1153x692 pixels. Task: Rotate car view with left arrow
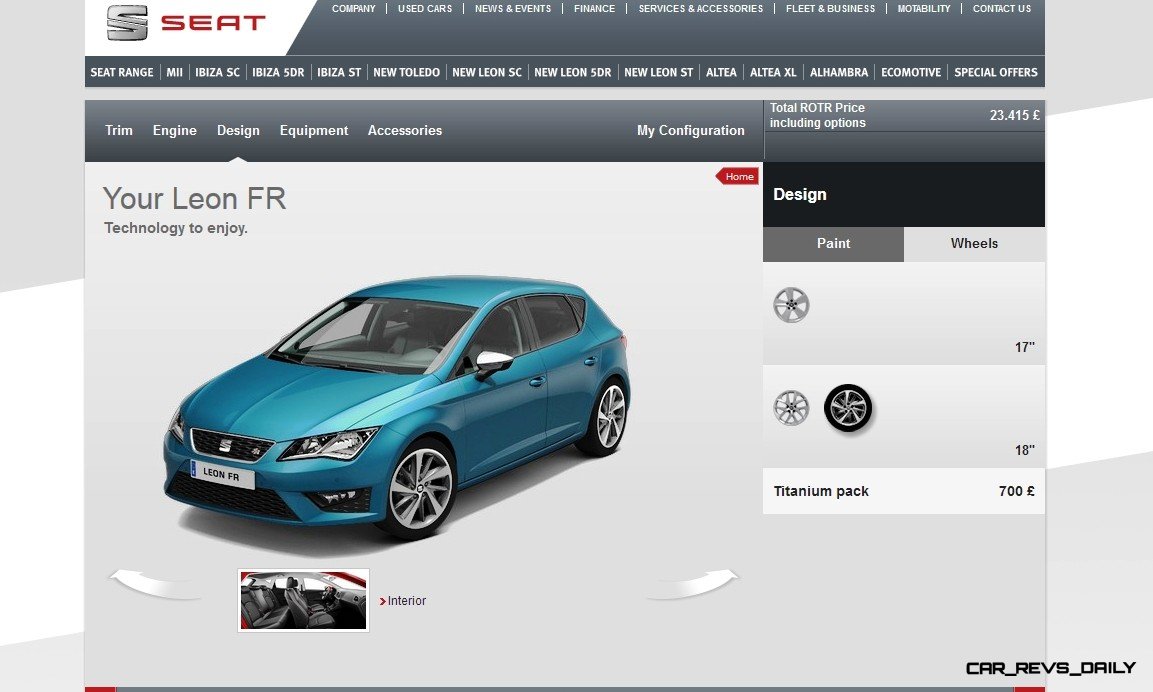click(154, 584)
